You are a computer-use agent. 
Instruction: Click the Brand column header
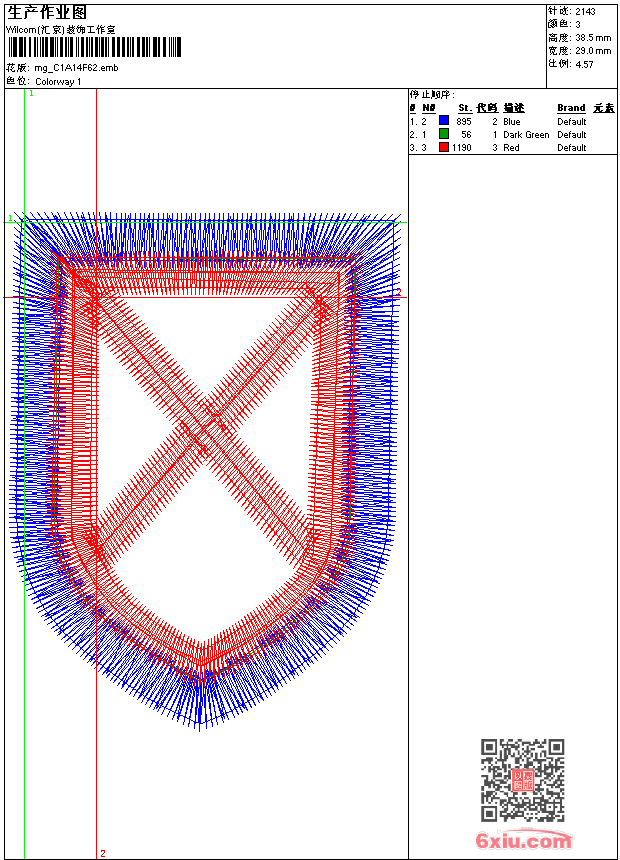(571, 108)
